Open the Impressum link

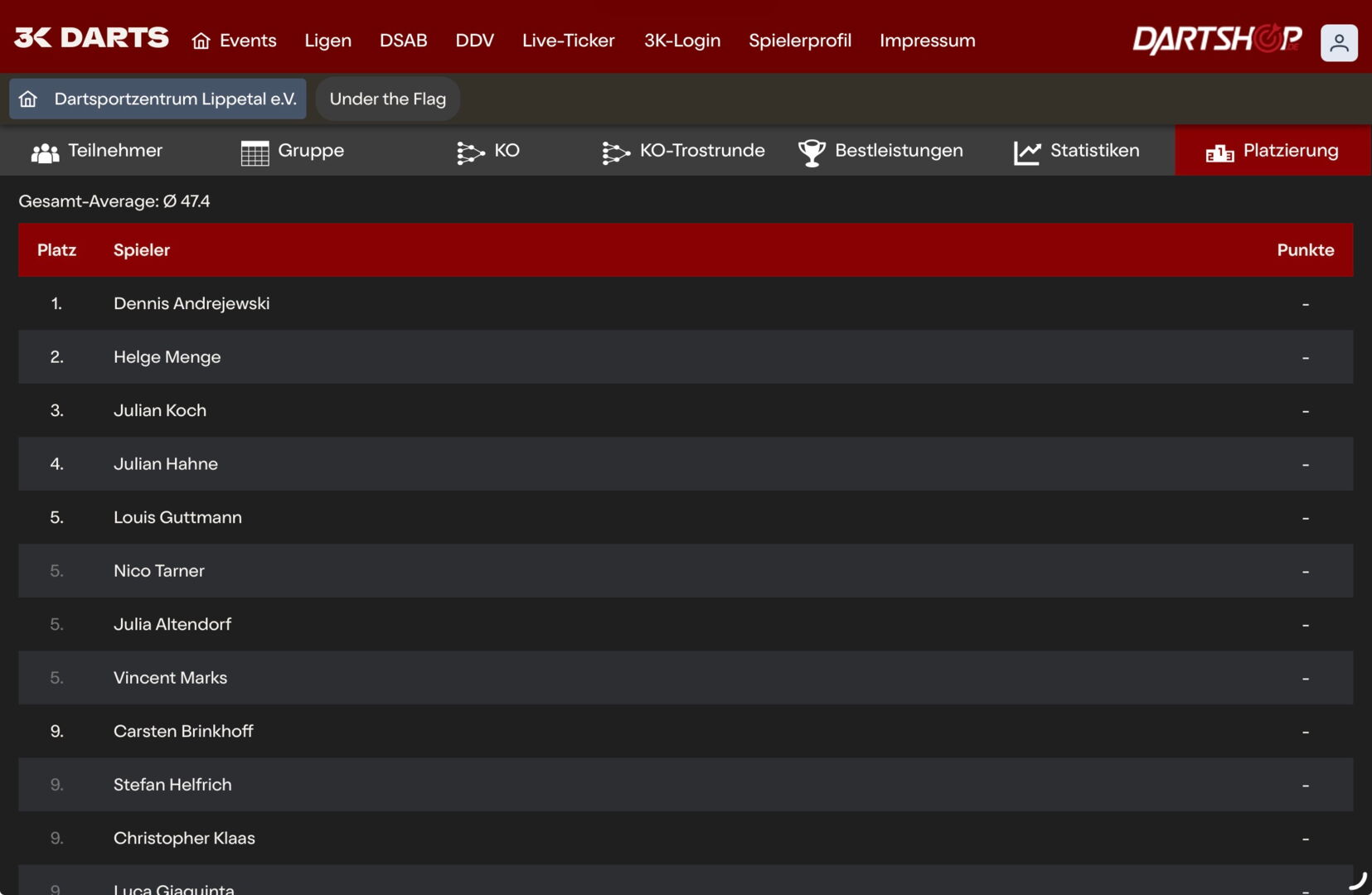tap(927, 41)
